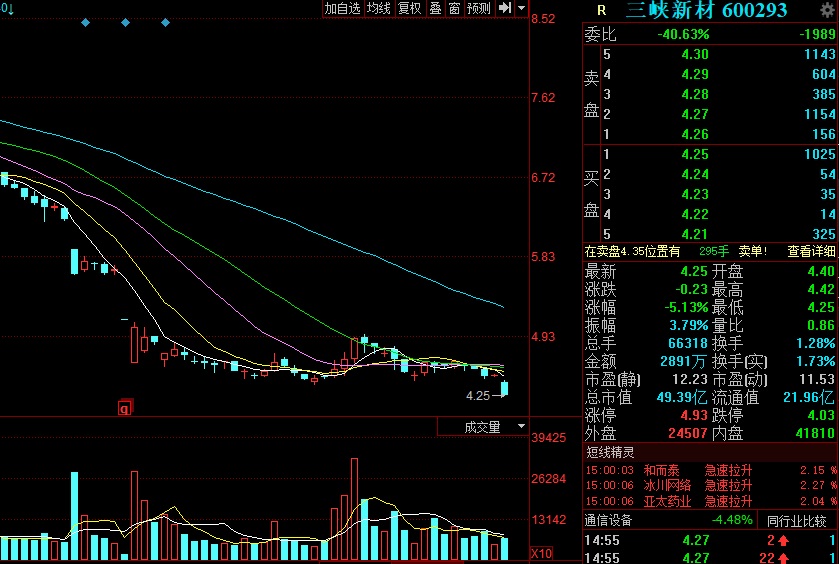
Task: Toggle 均线 moving average lines
Action: coord(378,8)
